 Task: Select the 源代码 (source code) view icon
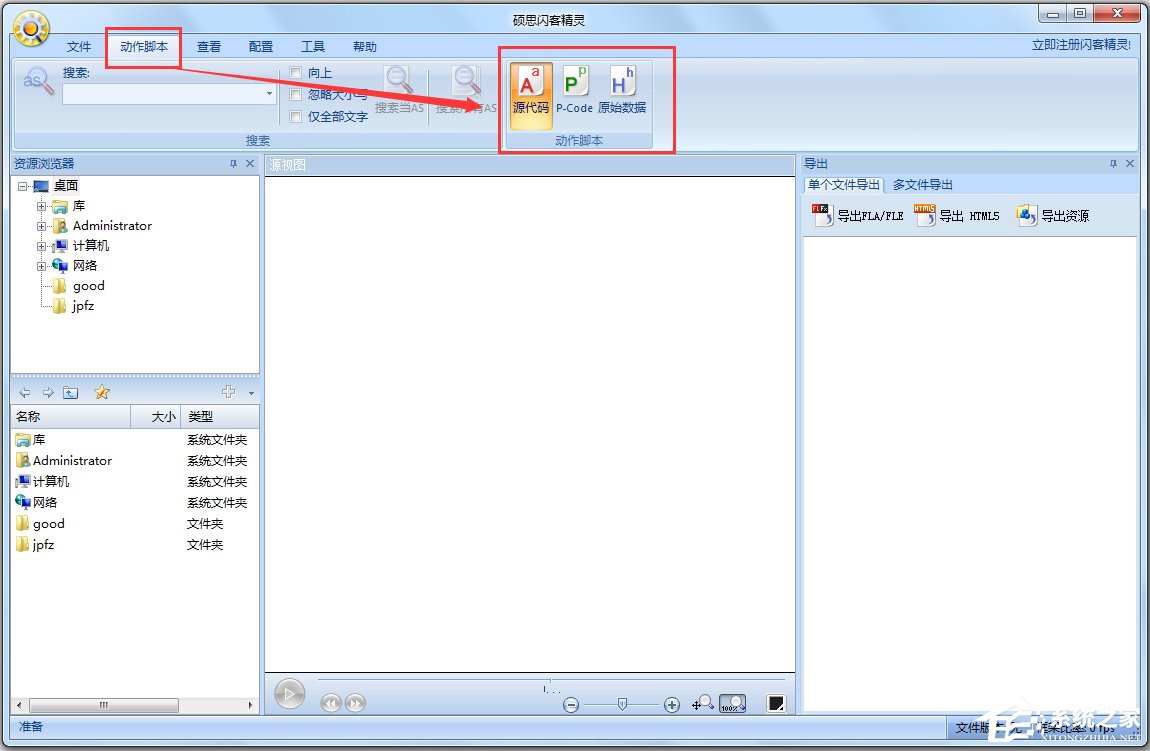(x=530, y=89)
